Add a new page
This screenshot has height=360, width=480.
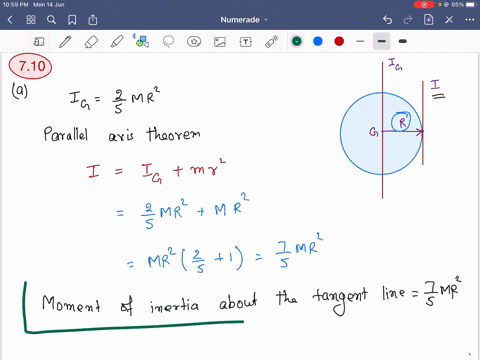pyautogui.click(x=428, y=20)
